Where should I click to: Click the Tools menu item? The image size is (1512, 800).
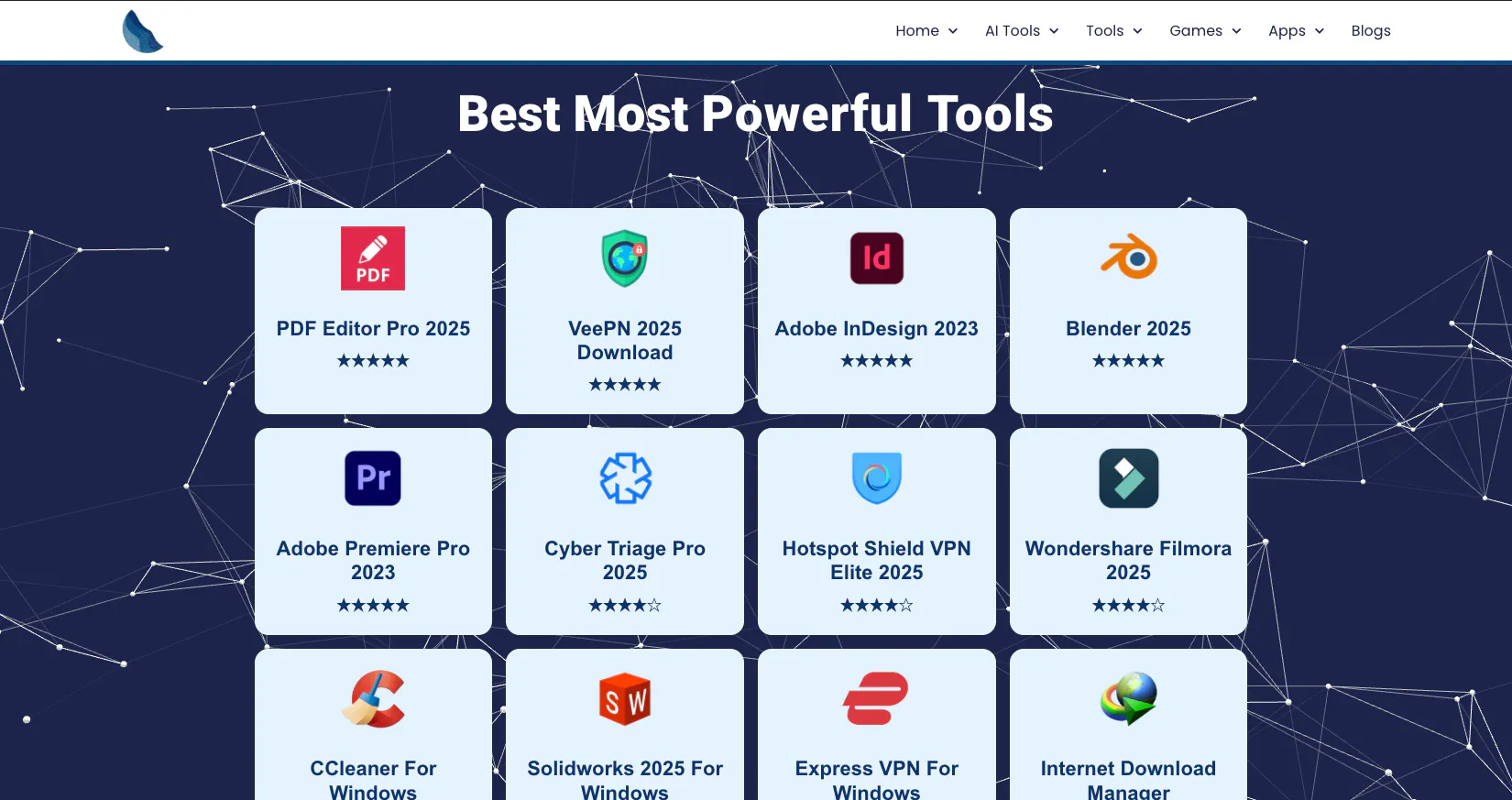pos(1104,31)
